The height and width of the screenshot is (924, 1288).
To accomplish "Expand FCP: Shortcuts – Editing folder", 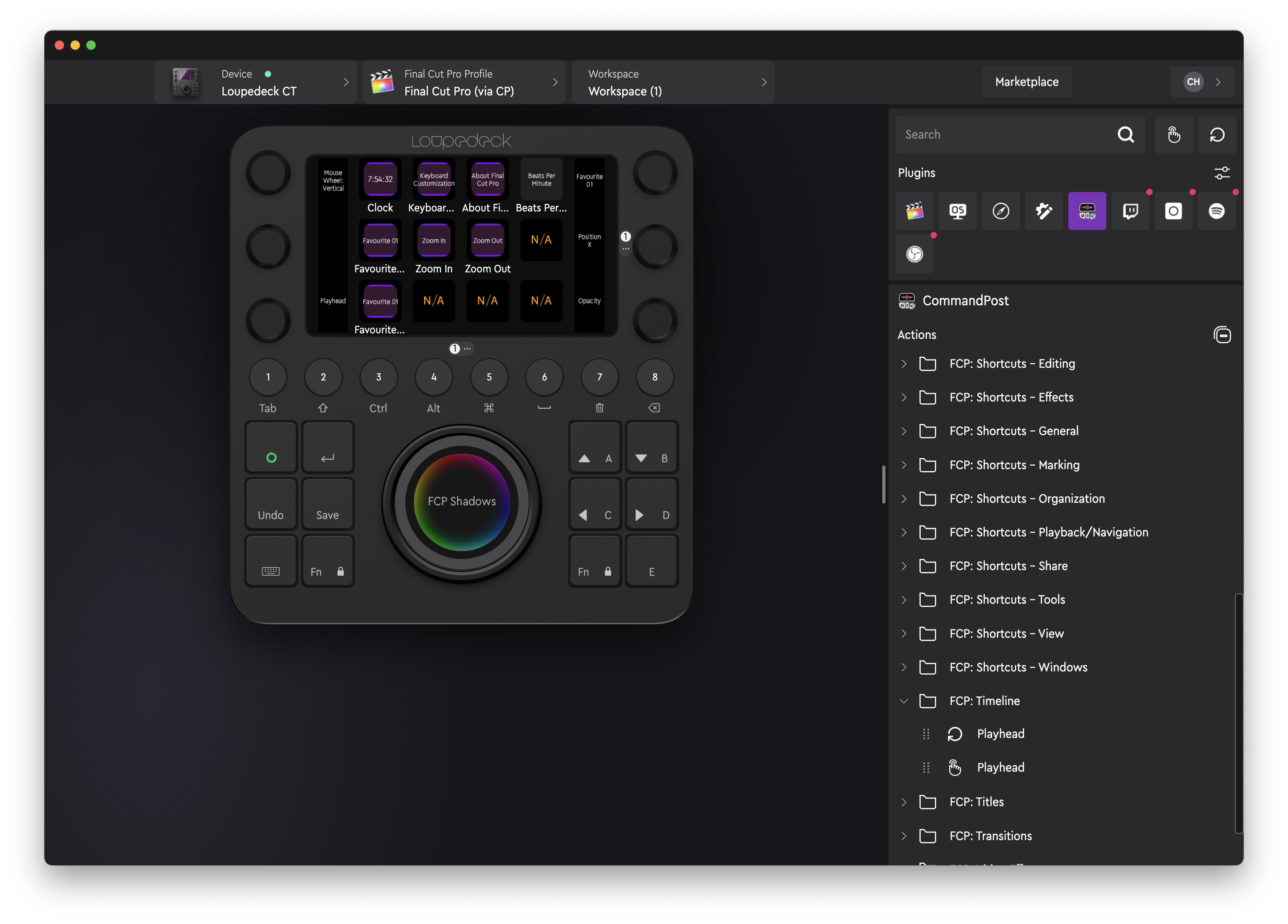I will click(x=904, y=364).
